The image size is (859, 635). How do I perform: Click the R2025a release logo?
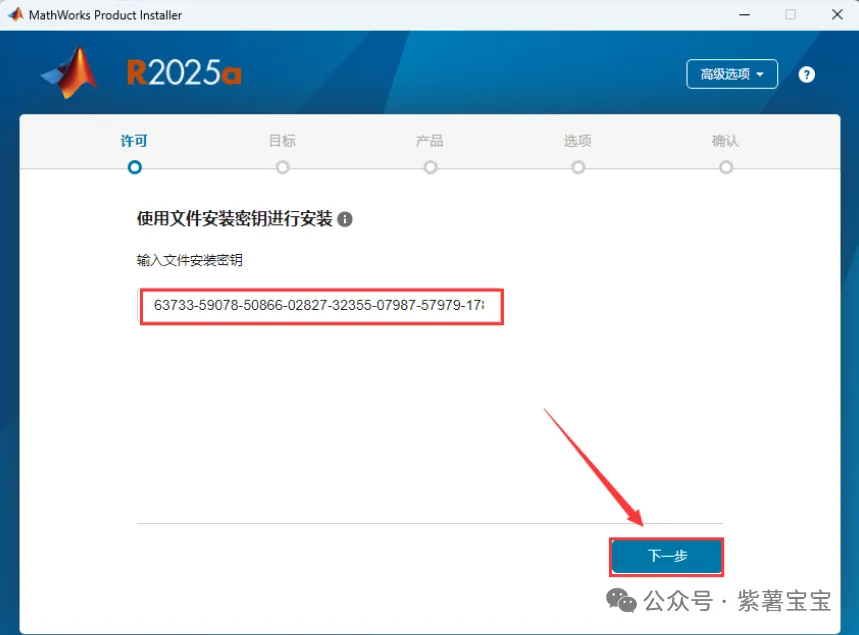(184, 73)
